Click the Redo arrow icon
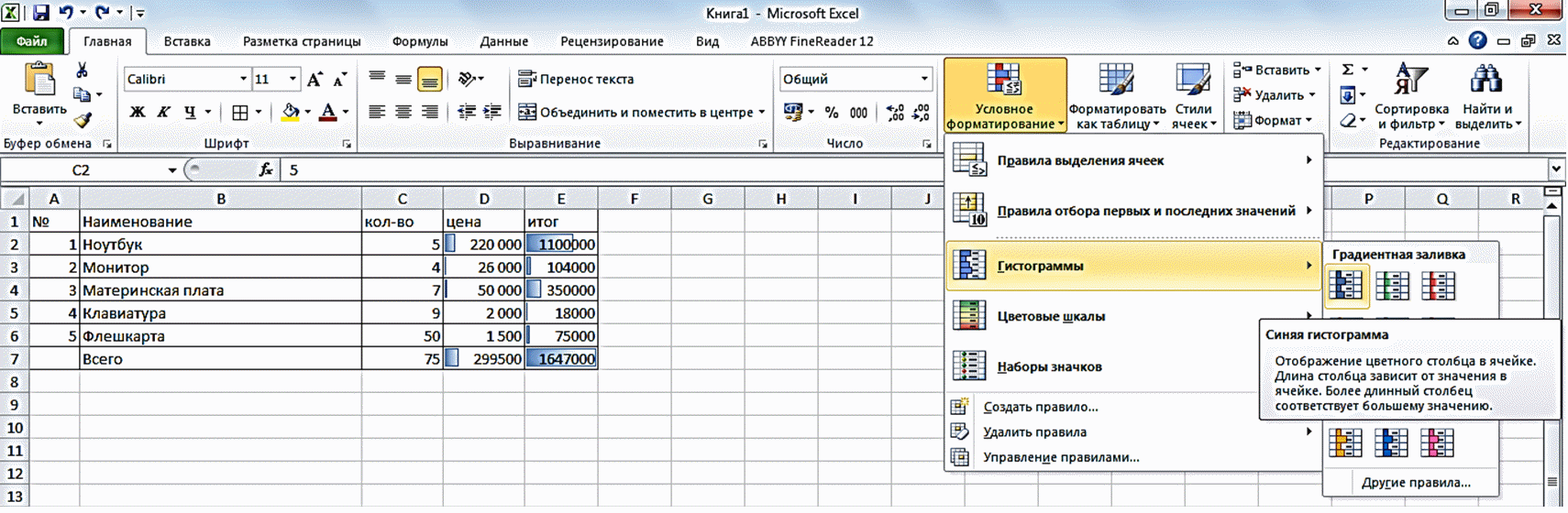 [102, 13]
